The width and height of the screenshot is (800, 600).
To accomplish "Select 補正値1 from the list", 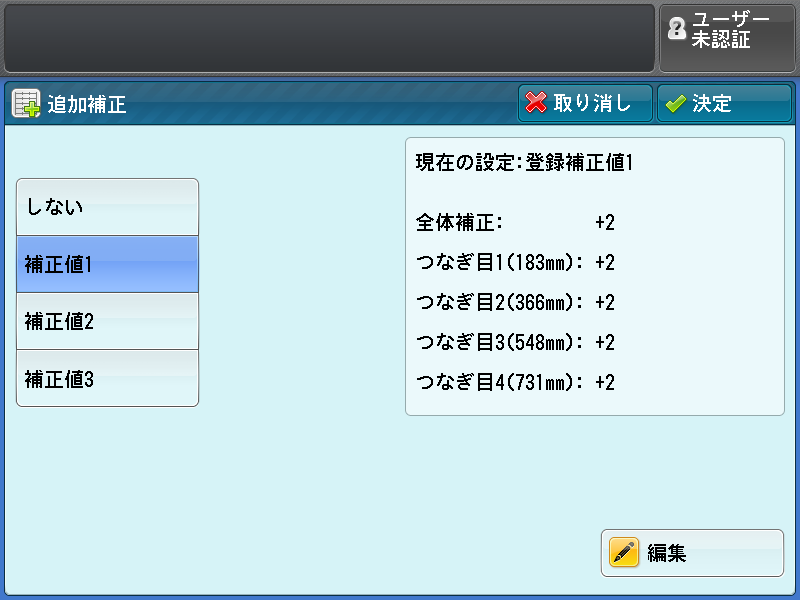I will pyautogui.click(x=107, y=264).
